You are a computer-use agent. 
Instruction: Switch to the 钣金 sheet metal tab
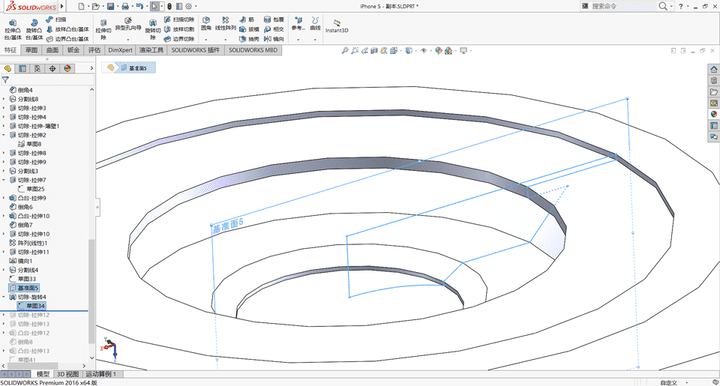(73, 50)
